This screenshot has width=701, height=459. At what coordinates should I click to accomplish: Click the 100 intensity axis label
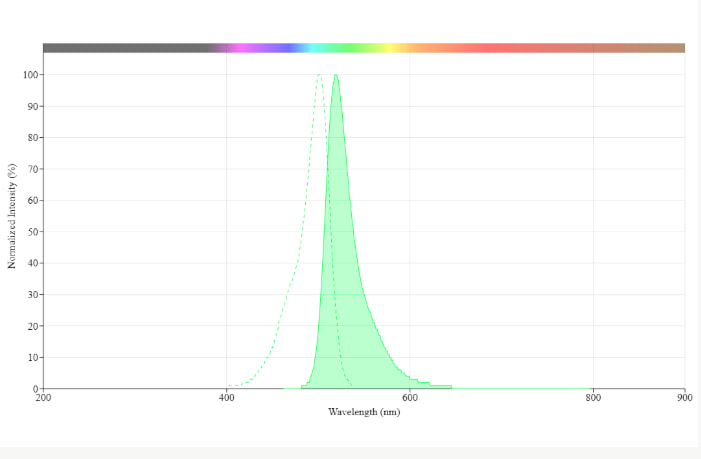point(30,75)
